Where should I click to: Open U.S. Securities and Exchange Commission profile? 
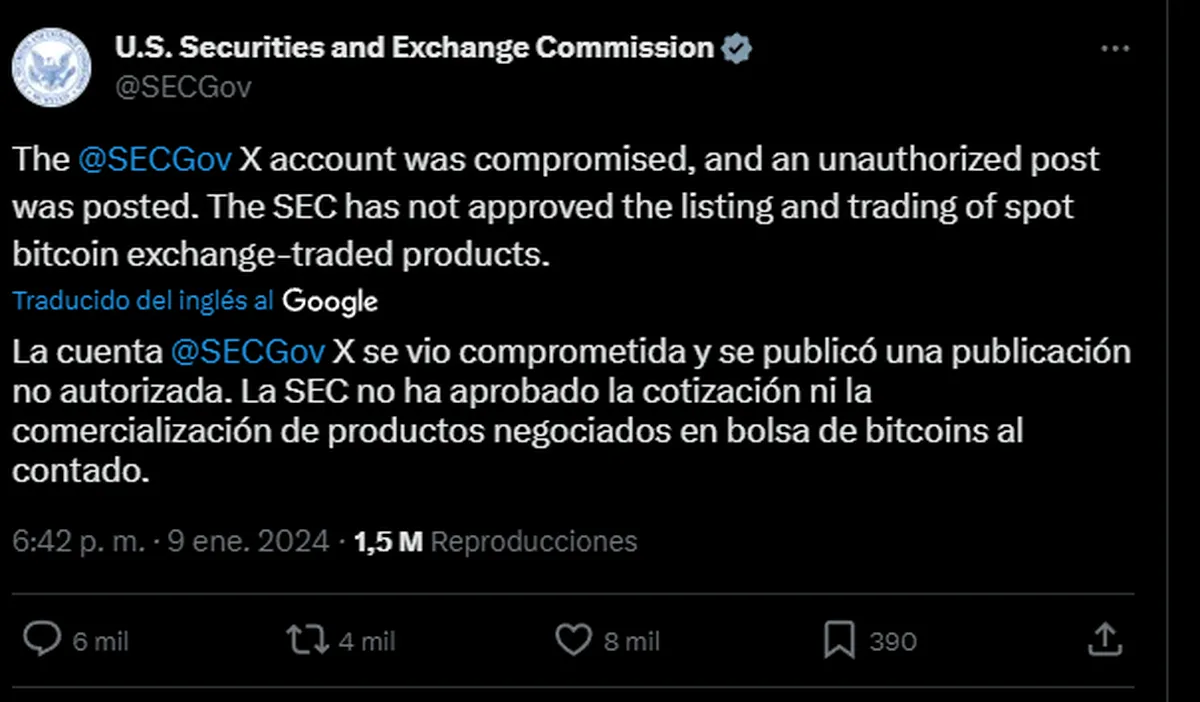(414, 47)
